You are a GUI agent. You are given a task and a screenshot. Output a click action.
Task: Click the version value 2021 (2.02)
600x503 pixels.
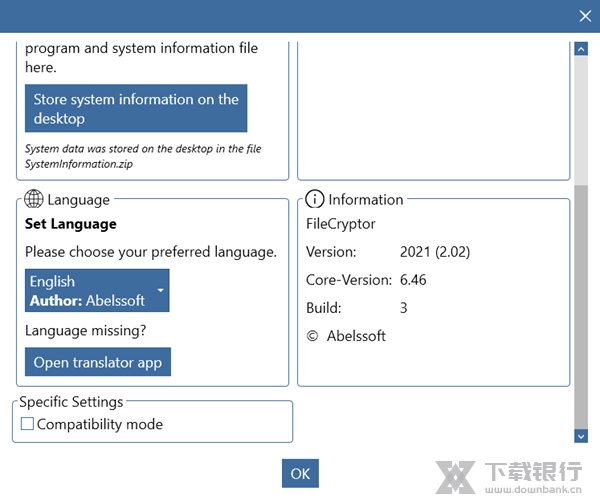[435, 252]
